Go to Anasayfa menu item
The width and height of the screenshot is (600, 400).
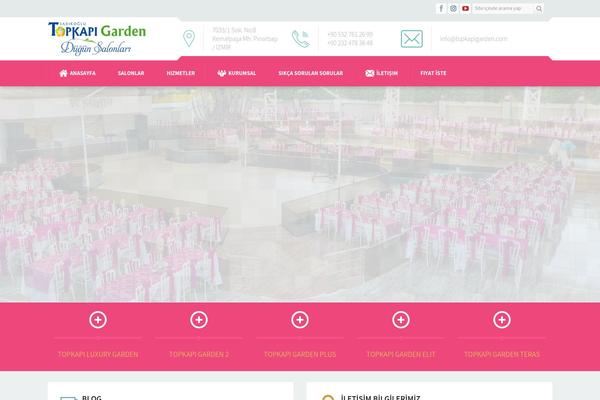pos(83,73)
